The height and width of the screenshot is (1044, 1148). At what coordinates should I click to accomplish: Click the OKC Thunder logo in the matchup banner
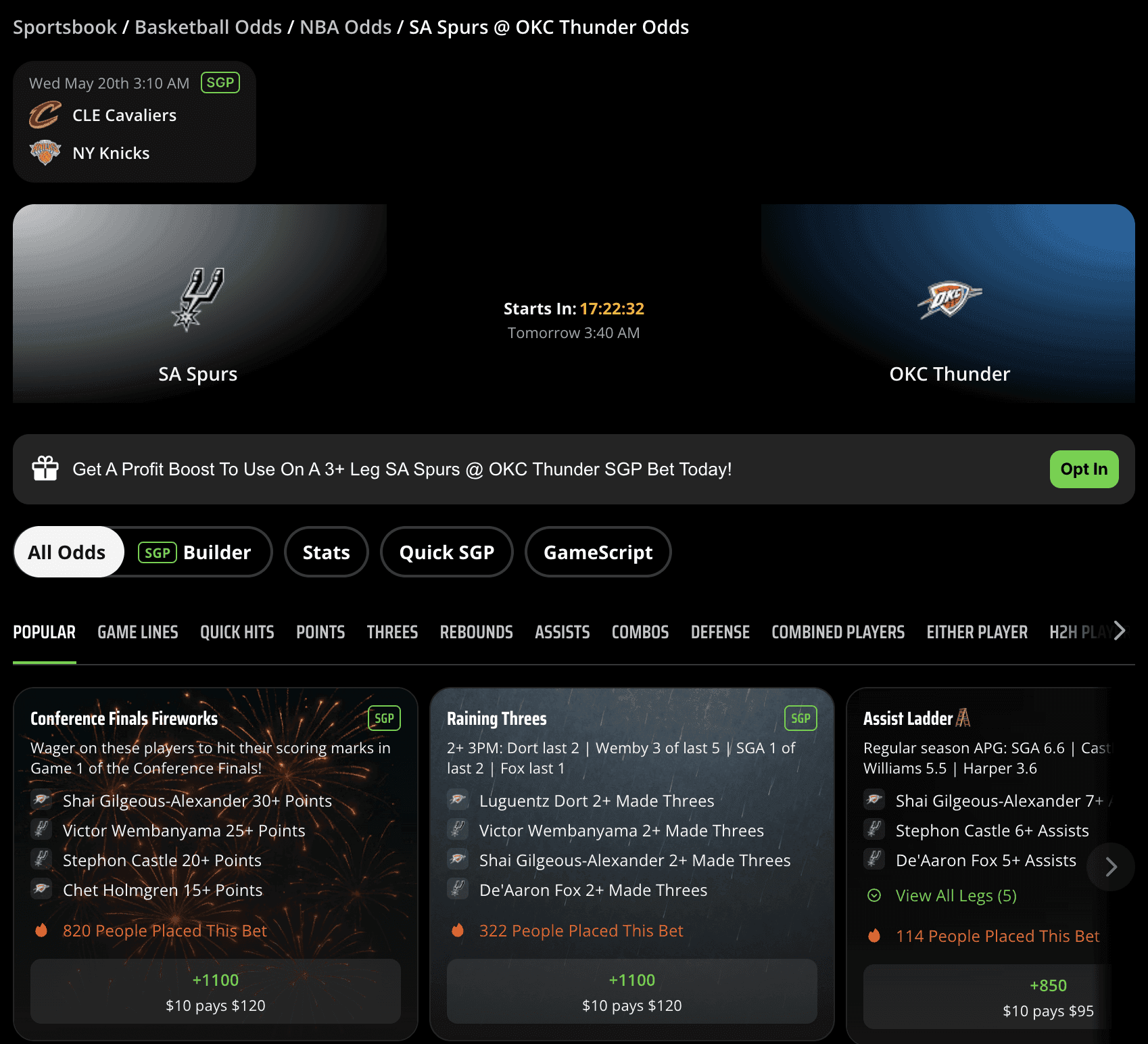[x=949, y=300]
